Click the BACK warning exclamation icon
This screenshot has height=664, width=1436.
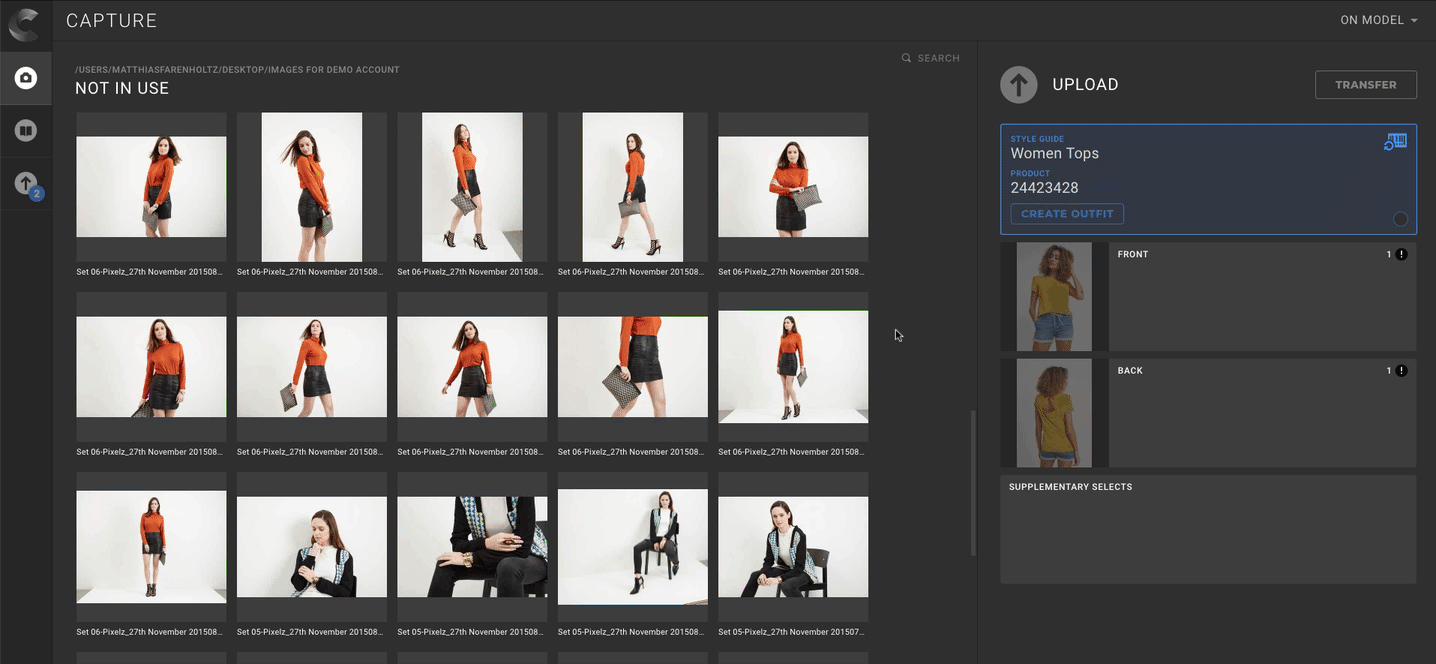1401,371
